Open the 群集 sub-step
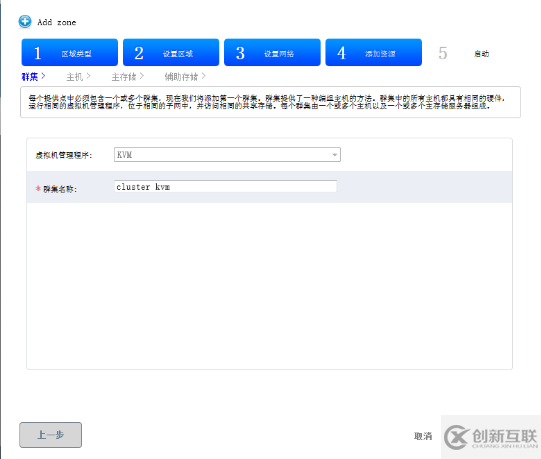The height and width of the screenshot is (459, 541). [x=33, y=77]
